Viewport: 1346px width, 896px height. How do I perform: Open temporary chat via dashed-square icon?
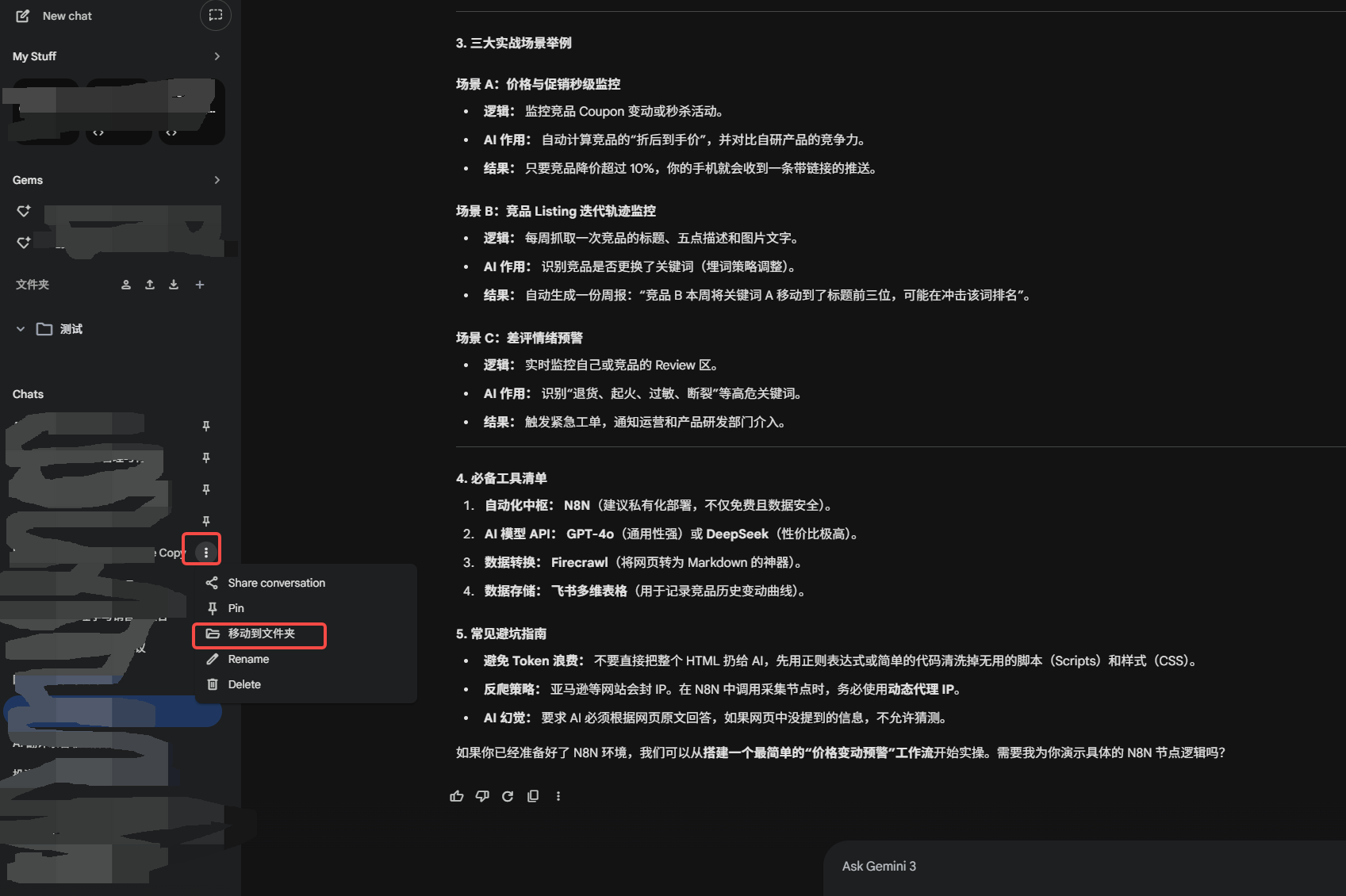coord(215,15)
